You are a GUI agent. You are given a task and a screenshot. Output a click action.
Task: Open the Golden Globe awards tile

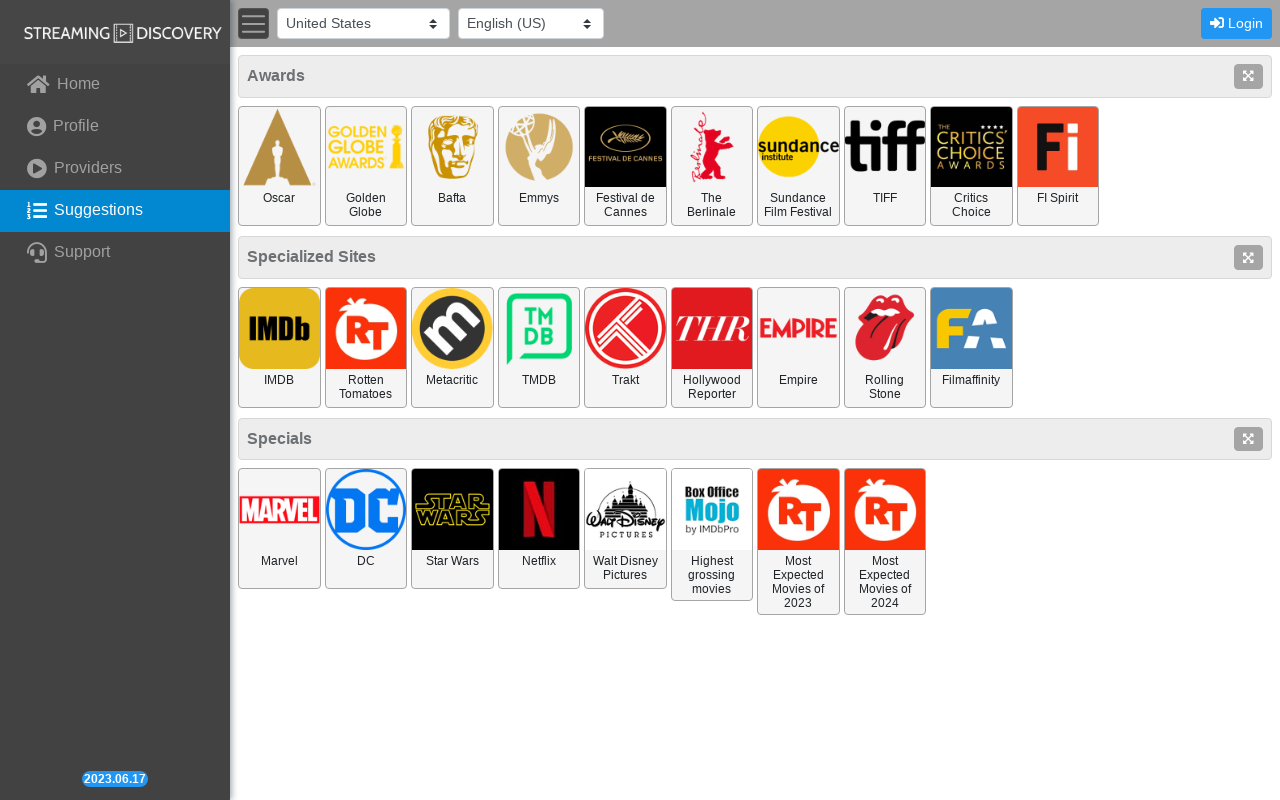tap(366, 166)
